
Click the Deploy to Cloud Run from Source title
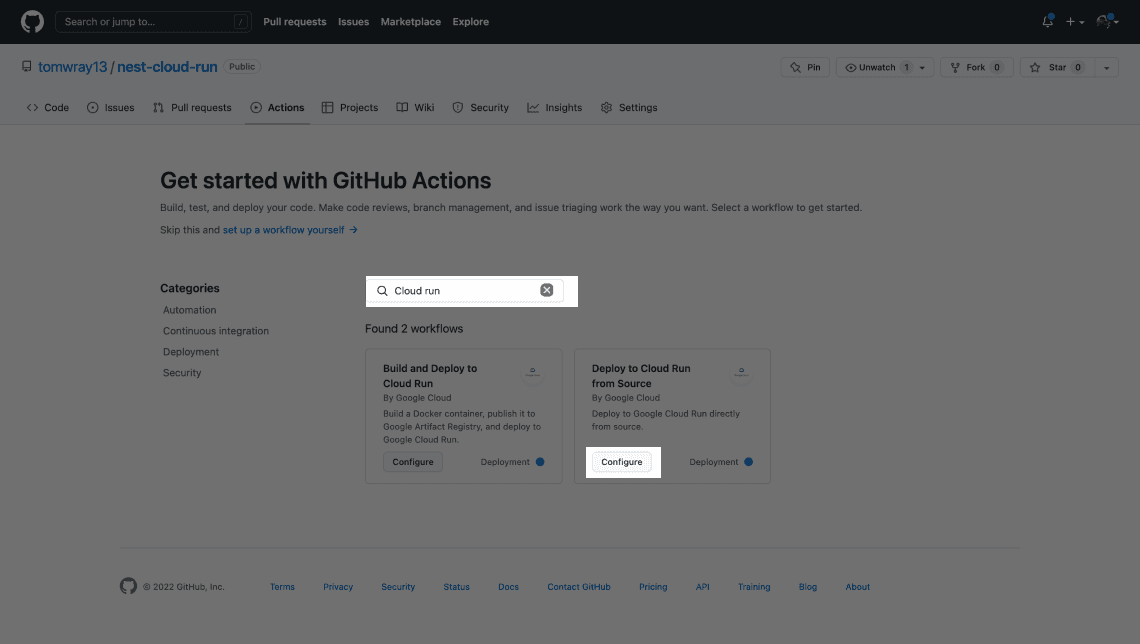point(641,376)
